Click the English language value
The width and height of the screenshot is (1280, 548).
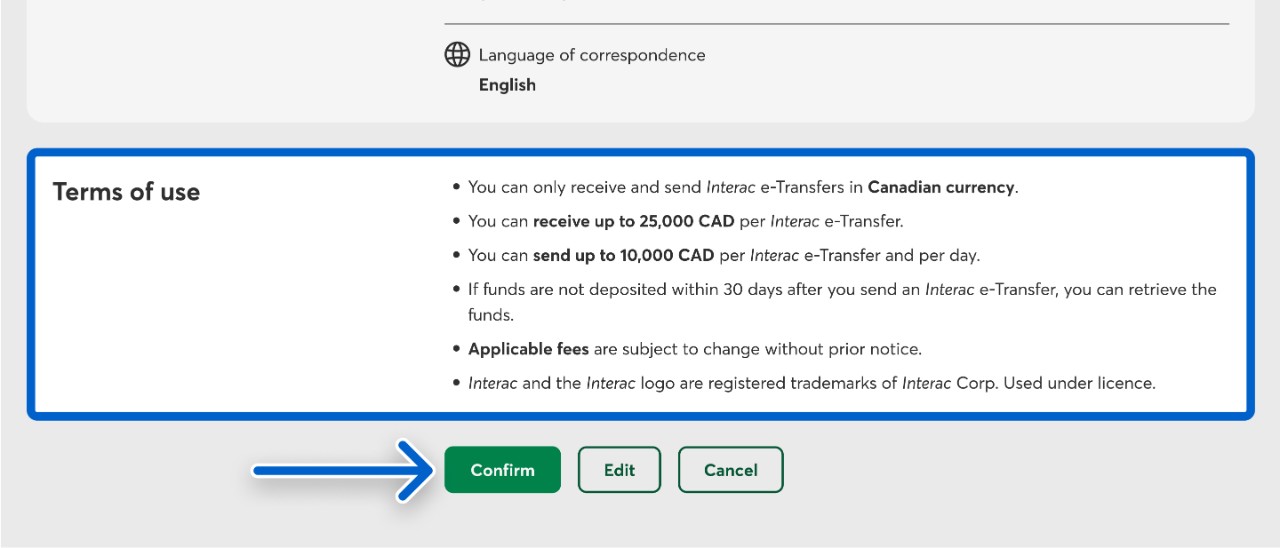[x=507, y=85]
